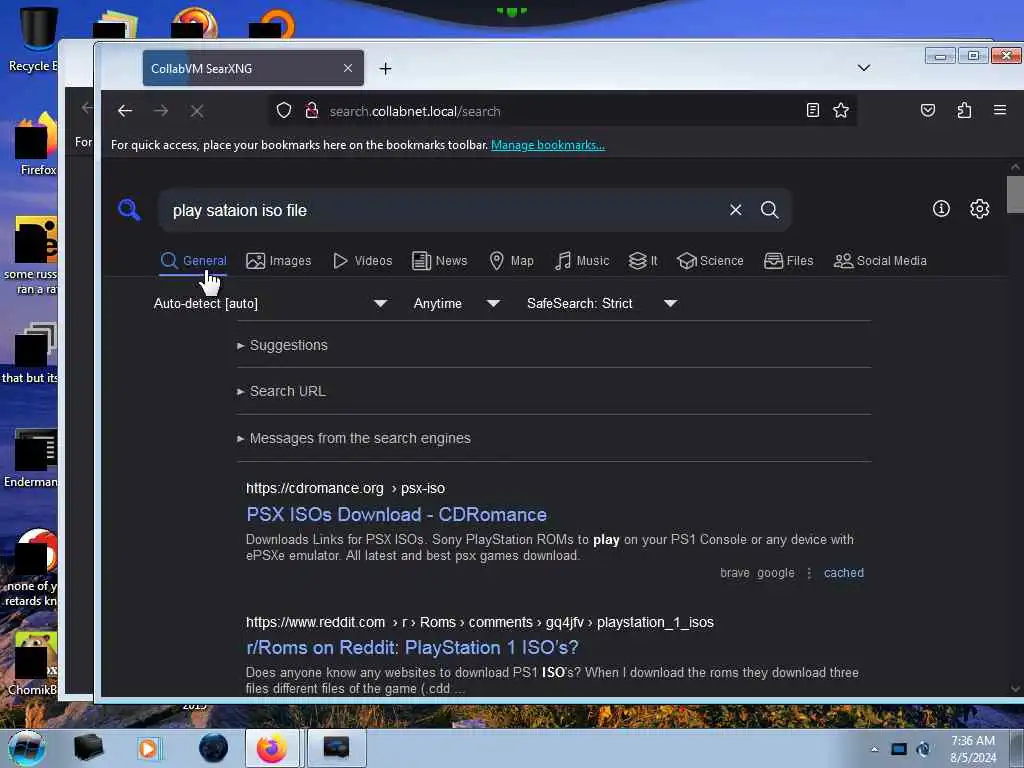1024x768 pixels.
Task: Open the list all tabs chevron
Action: pos(863,68)
